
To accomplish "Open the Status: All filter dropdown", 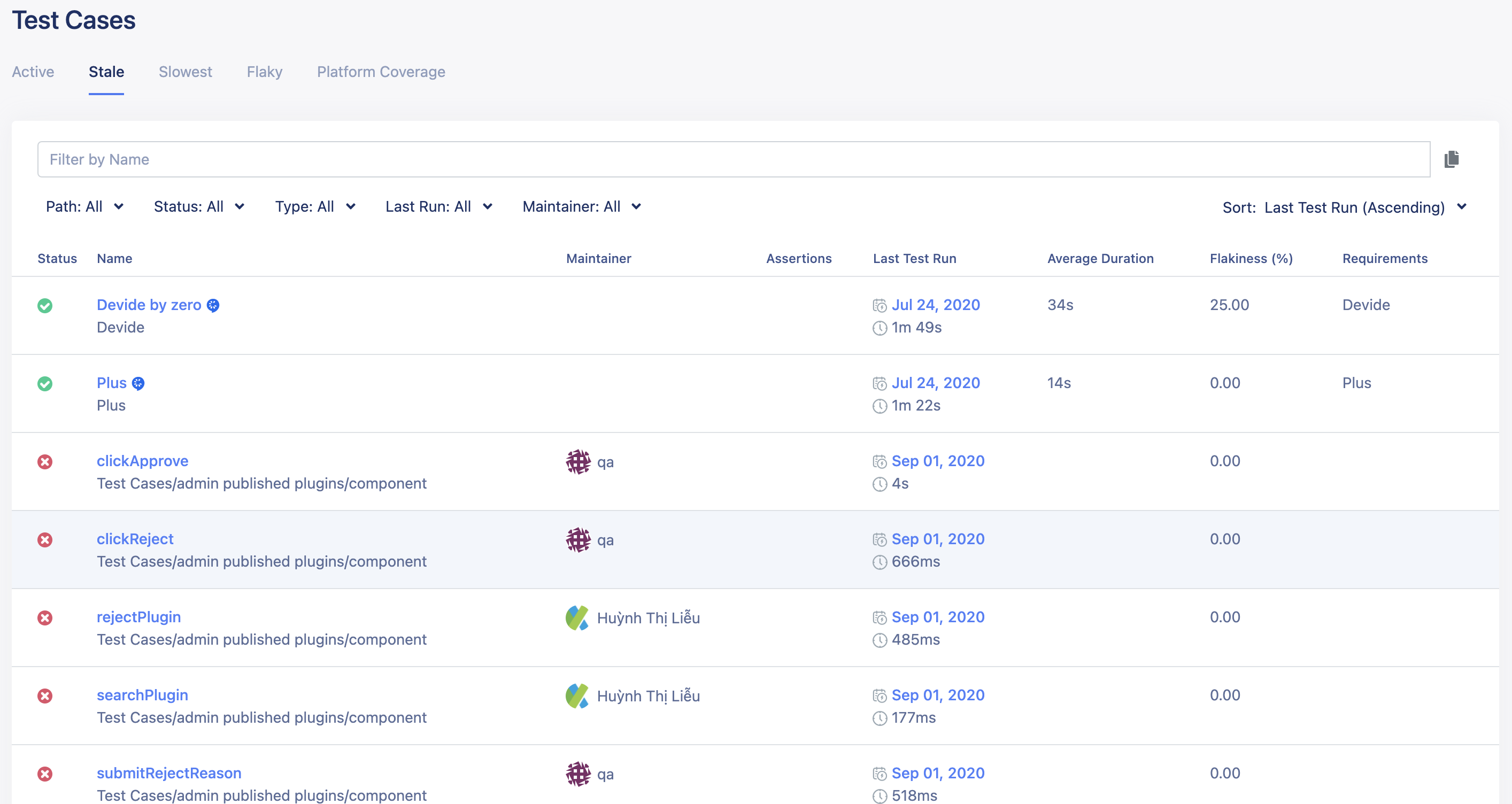I will [199, 206].
